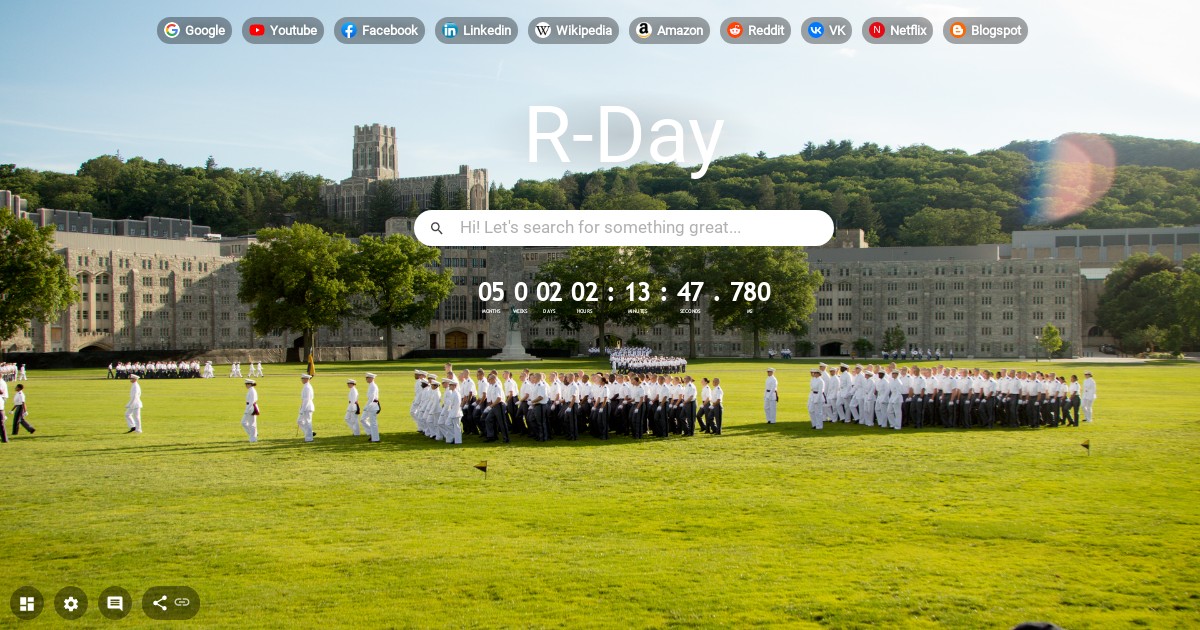Click the Facebook icon
This screenshot has width=1200, height=630.
(349, 30)
